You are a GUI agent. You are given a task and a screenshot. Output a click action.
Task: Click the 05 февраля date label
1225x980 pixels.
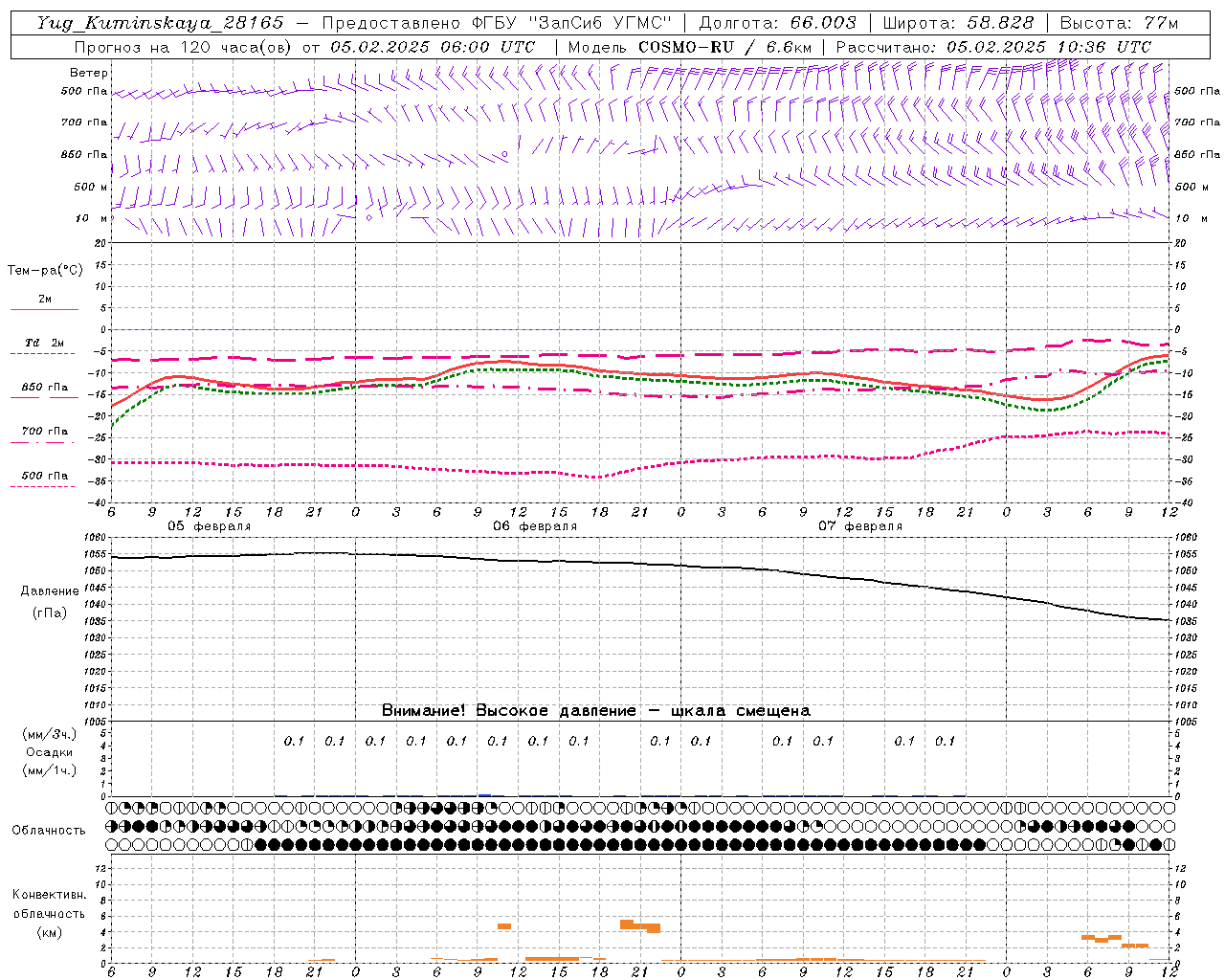(x=210, y=526)
